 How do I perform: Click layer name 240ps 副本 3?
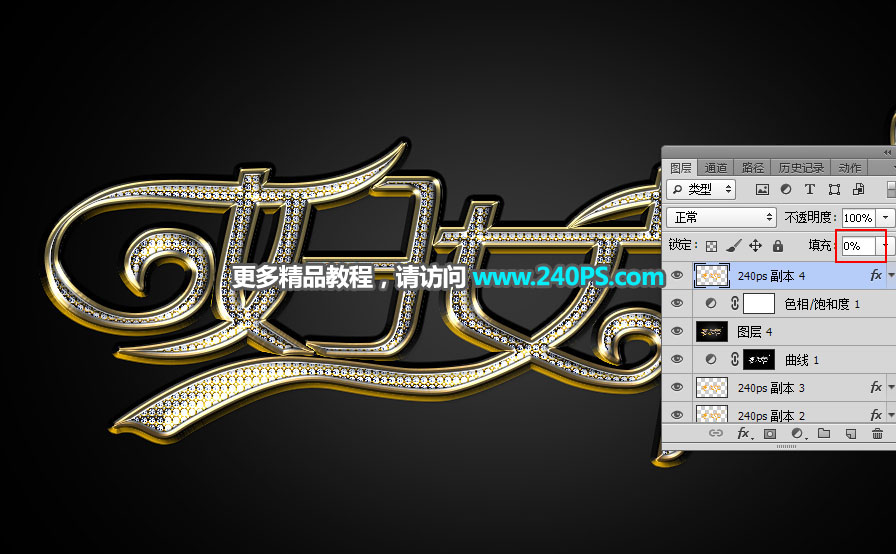(771, 388)
